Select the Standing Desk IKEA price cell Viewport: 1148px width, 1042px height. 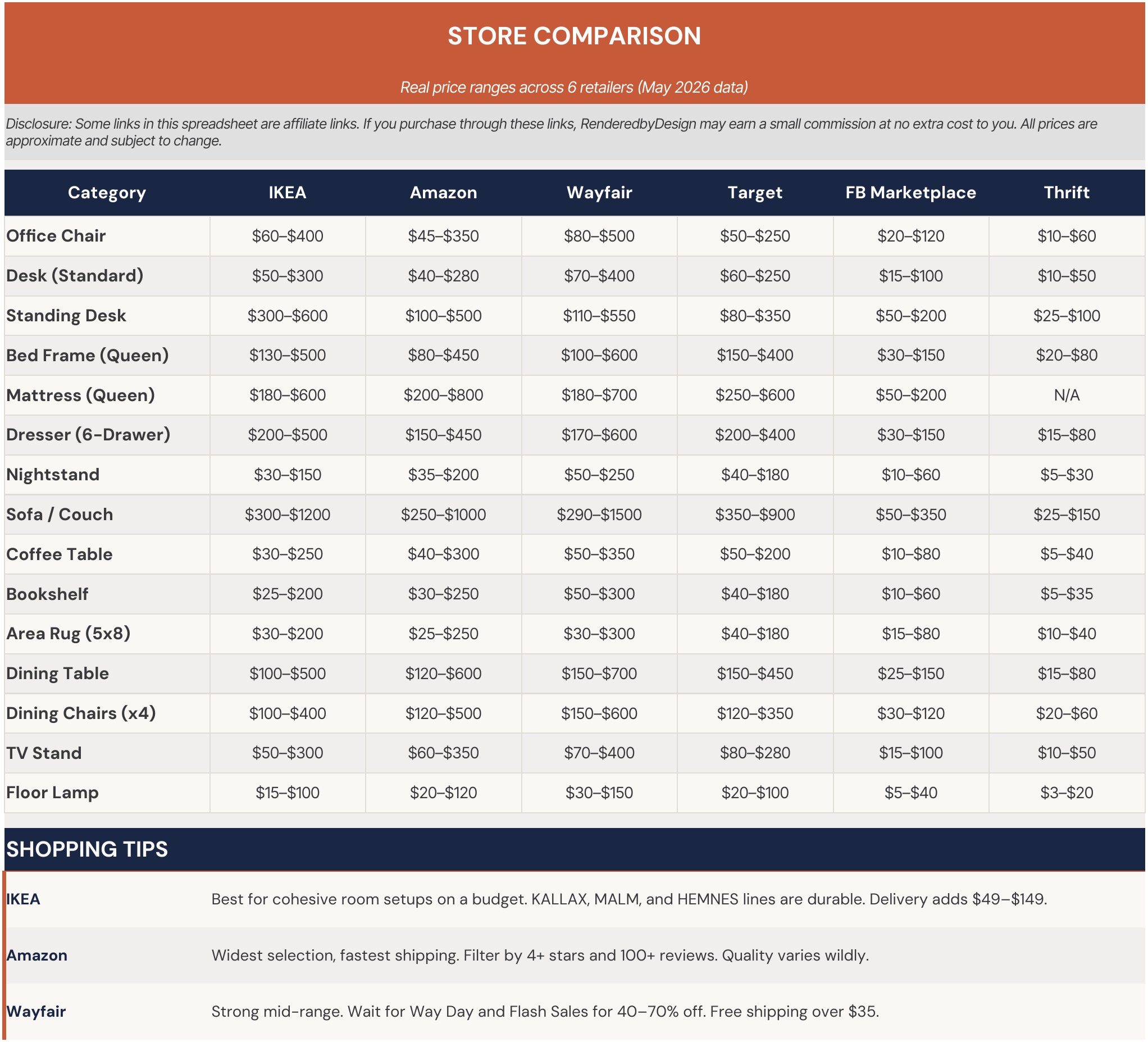click(288, 316)
